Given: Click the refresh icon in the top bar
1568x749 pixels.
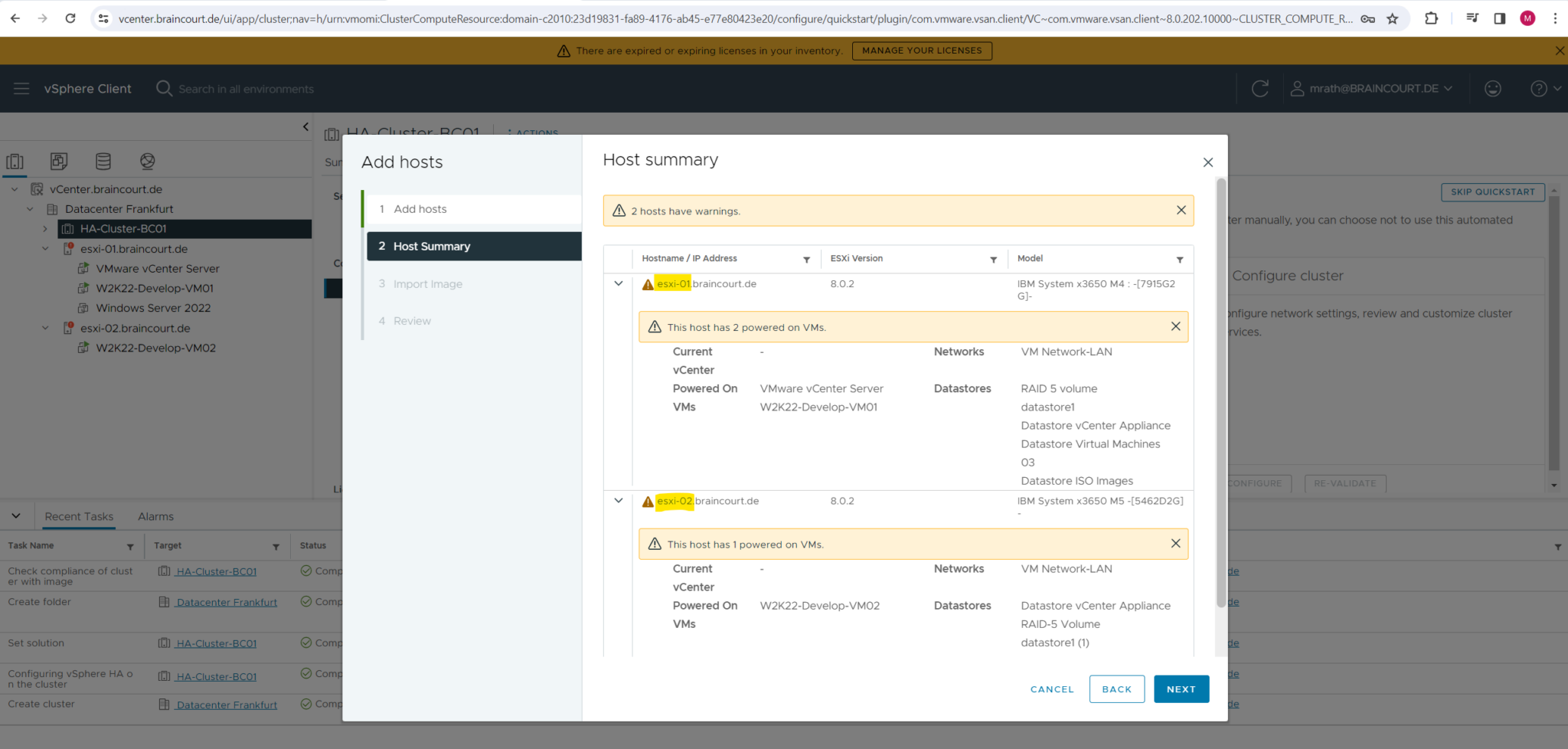Looking at the screenshot, I should (1261, 88).
